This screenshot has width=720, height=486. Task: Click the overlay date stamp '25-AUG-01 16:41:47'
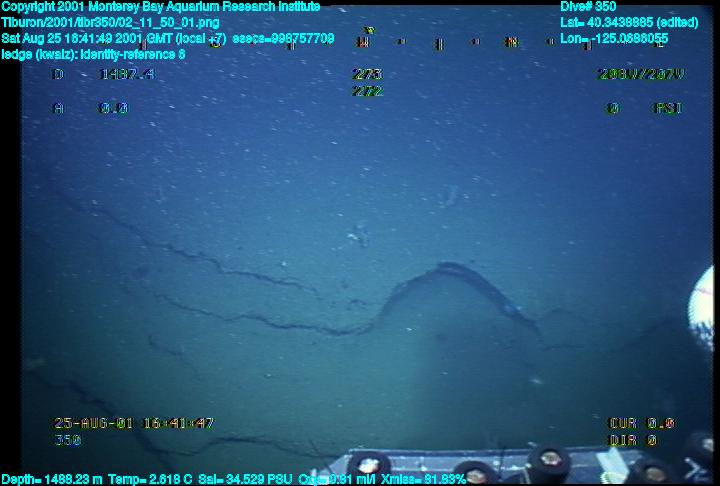point(134,423)
